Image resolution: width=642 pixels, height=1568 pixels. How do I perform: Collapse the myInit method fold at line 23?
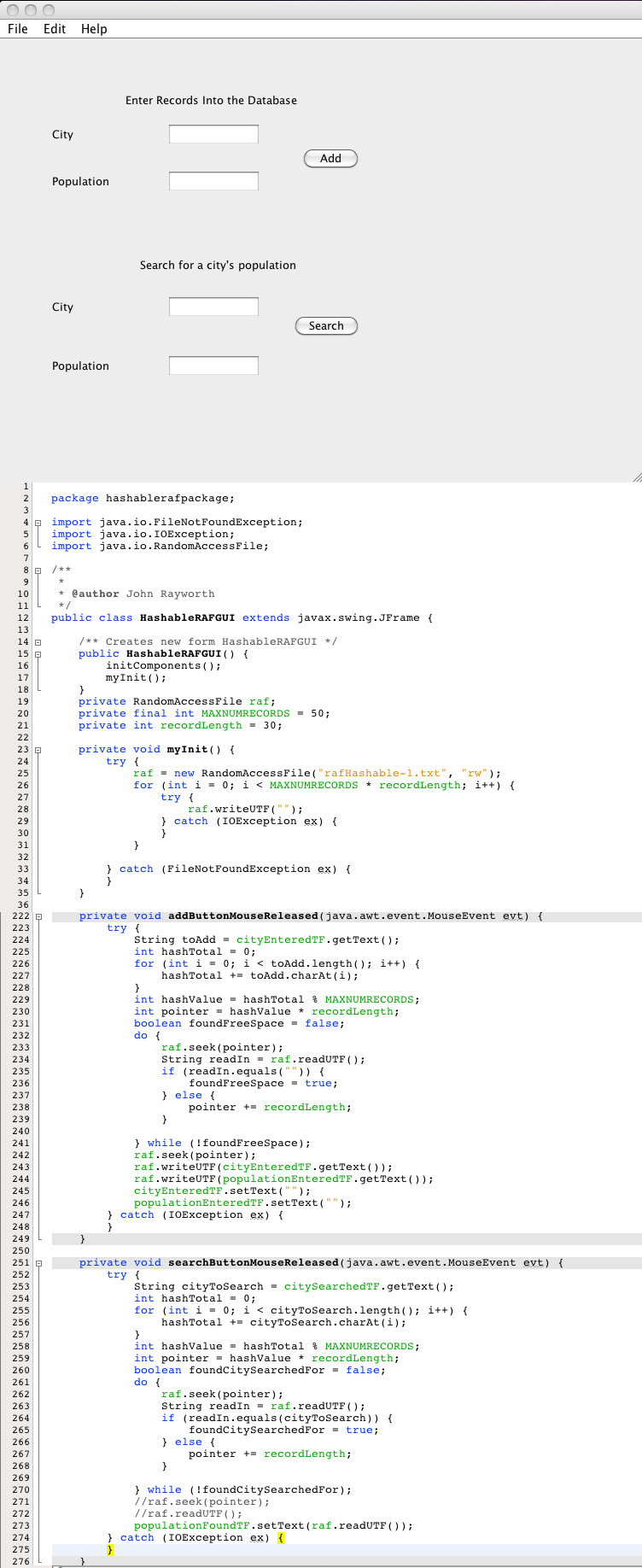point(38,750)
